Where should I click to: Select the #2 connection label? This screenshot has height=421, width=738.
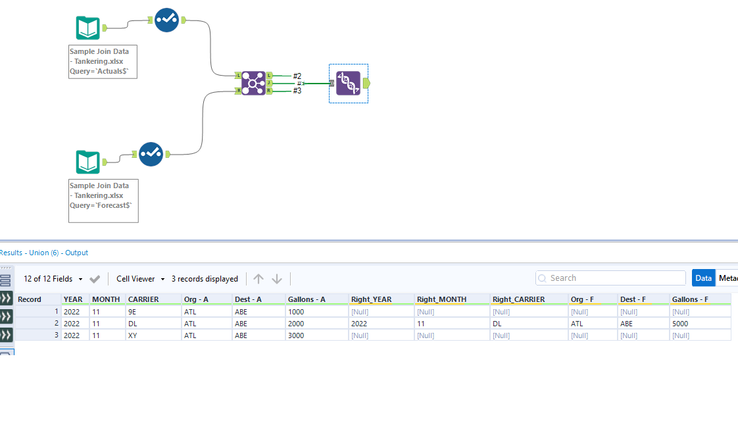point(297,76)
